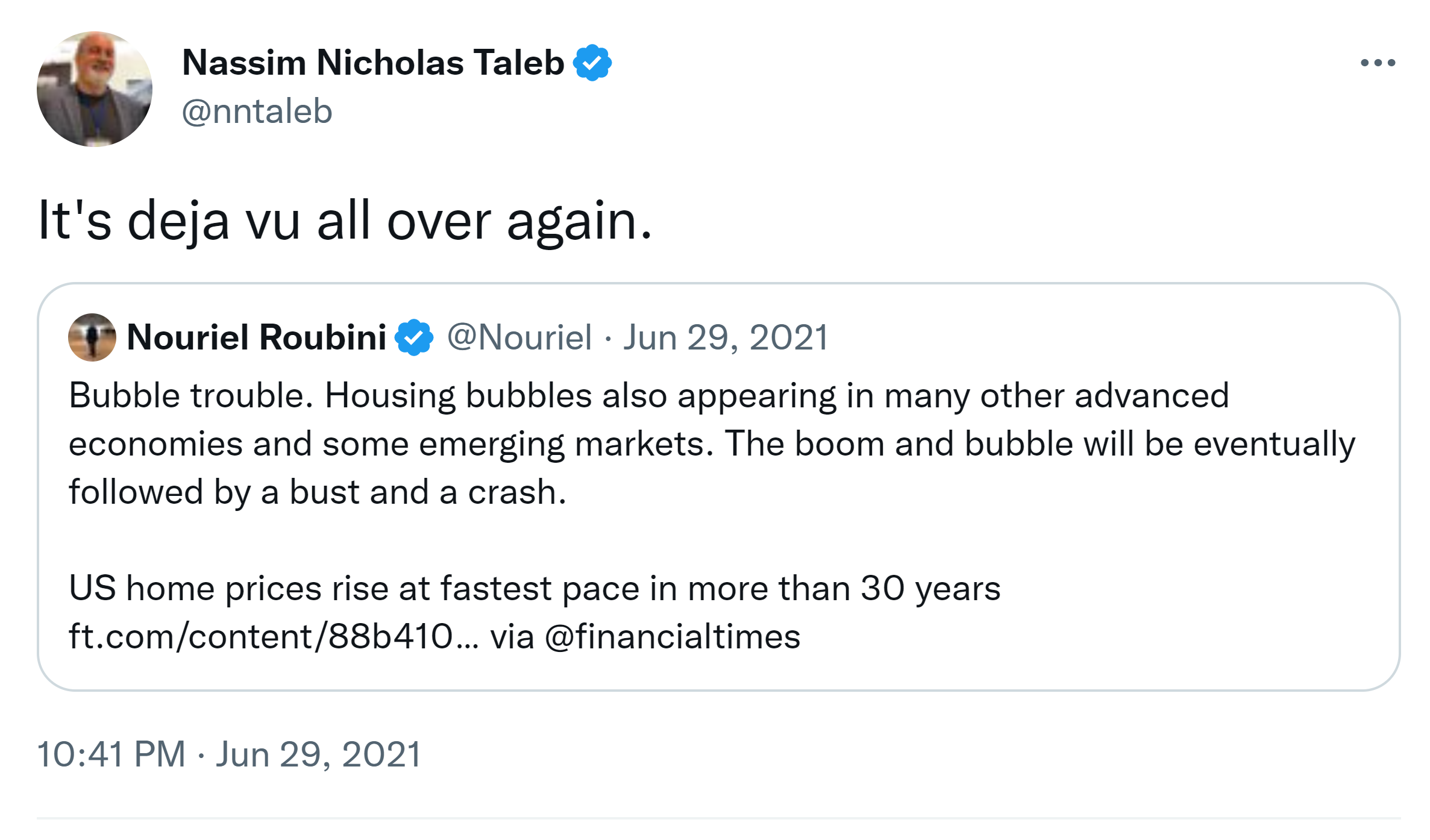The height and width of the screenshot is (840, 1430).
Task: Click the text "It's deja vu all over again."
Action: (345, 221)
